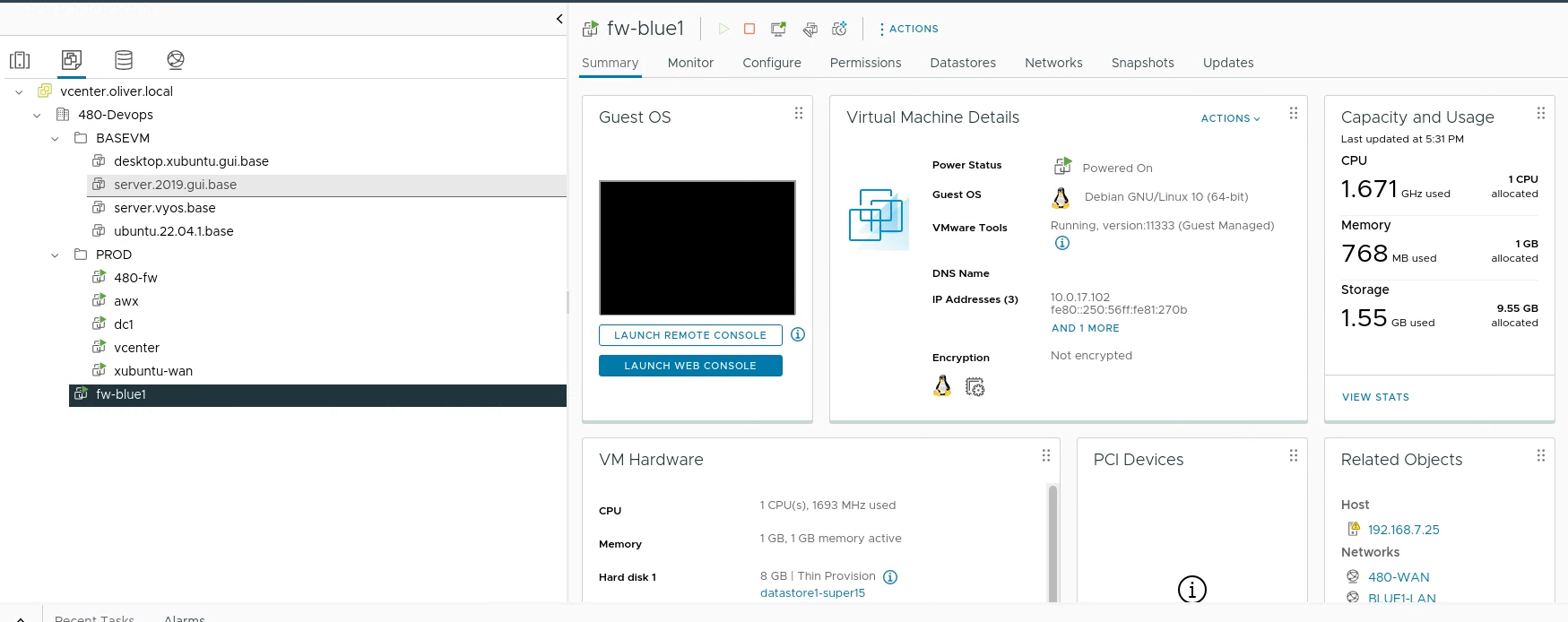
Task: Open Alarms bottom tab
Action: (184, 618)
